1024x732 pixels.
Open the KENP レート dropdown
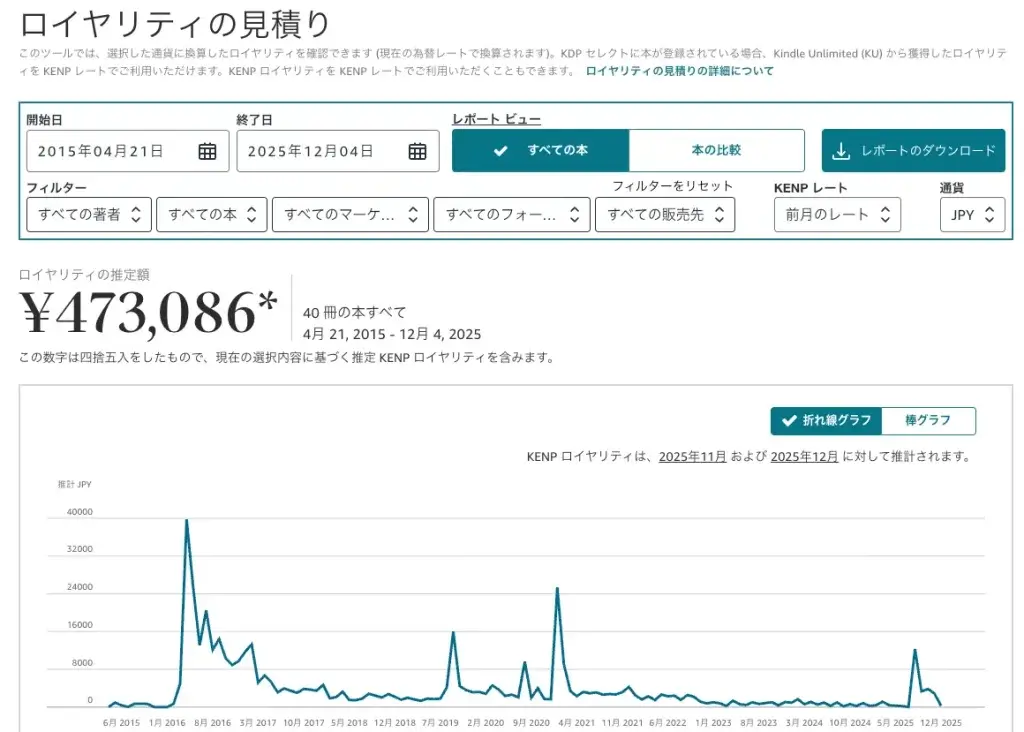(837, 214)
